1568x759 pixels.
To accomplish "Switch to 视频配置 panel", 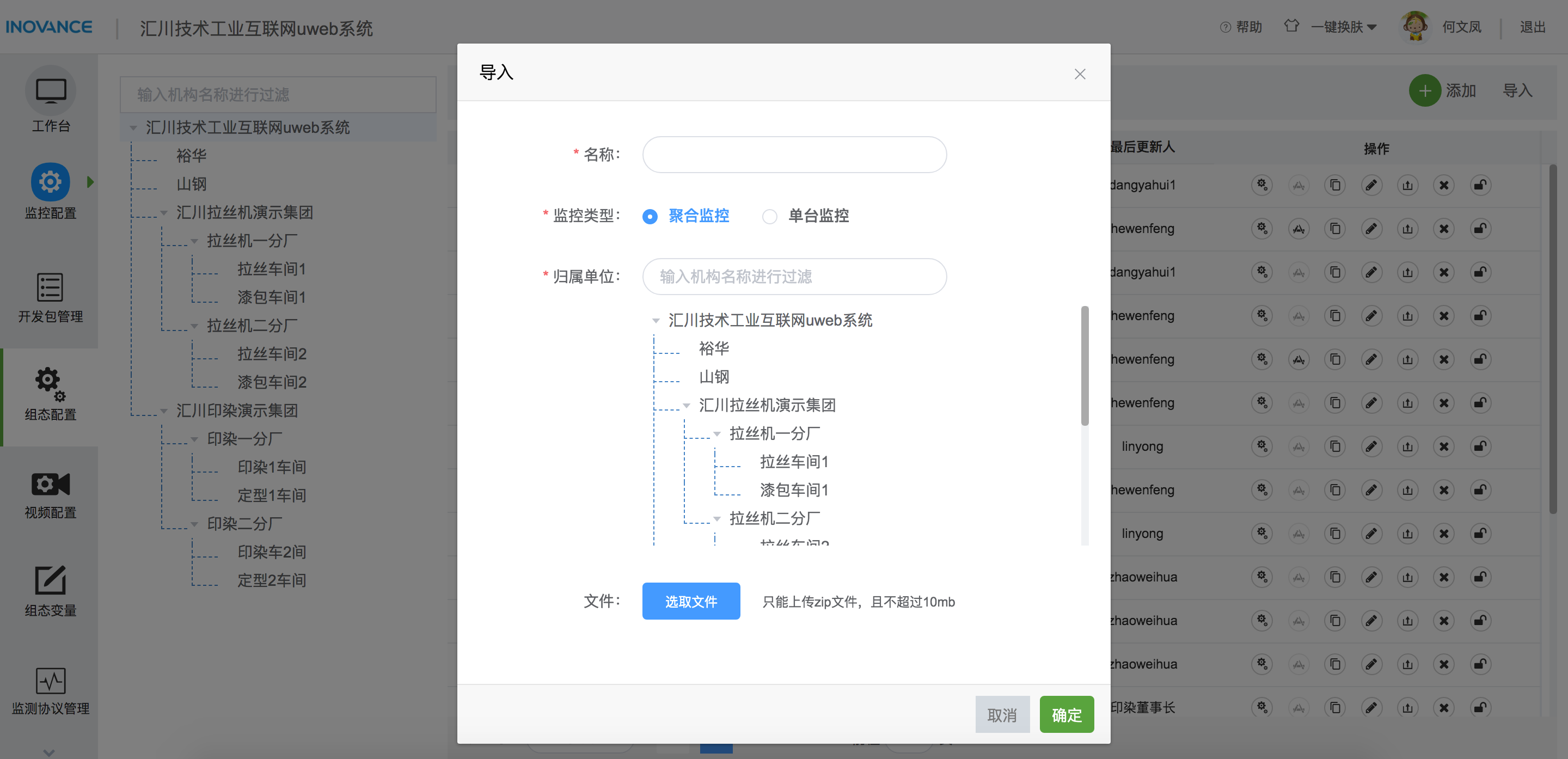I will pos(50,493).
